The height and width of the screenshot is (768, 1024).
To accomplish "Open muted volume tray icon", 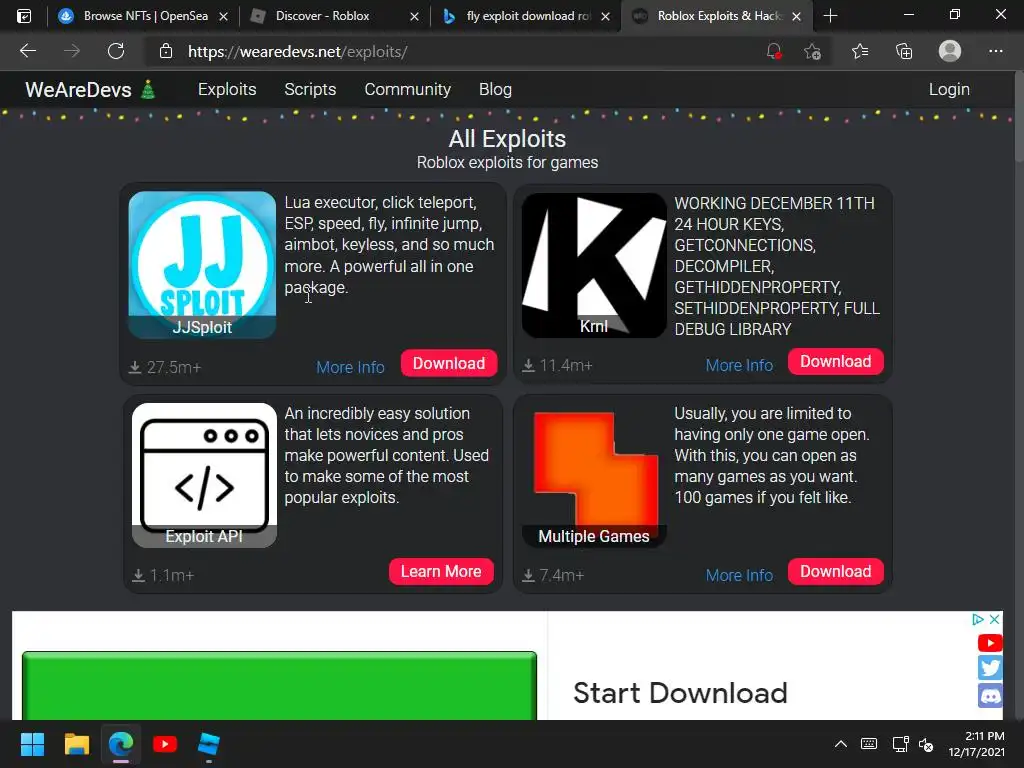I will point(926,744).
